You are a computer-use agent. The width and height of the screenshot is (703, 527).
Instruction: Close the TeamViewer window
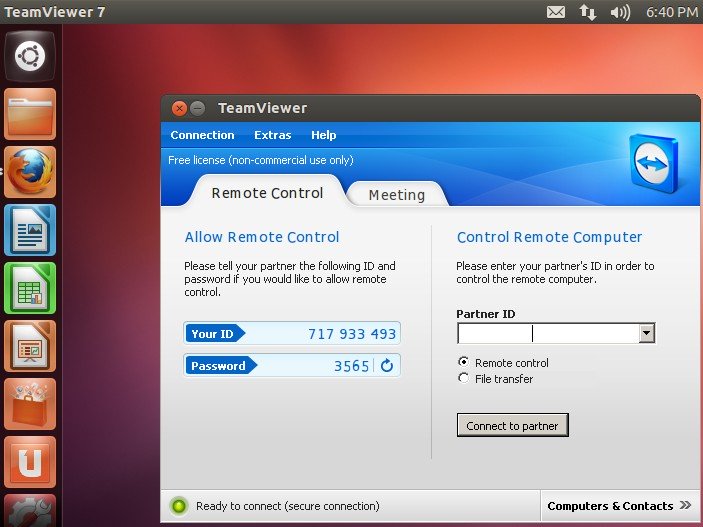click(179, 108)
